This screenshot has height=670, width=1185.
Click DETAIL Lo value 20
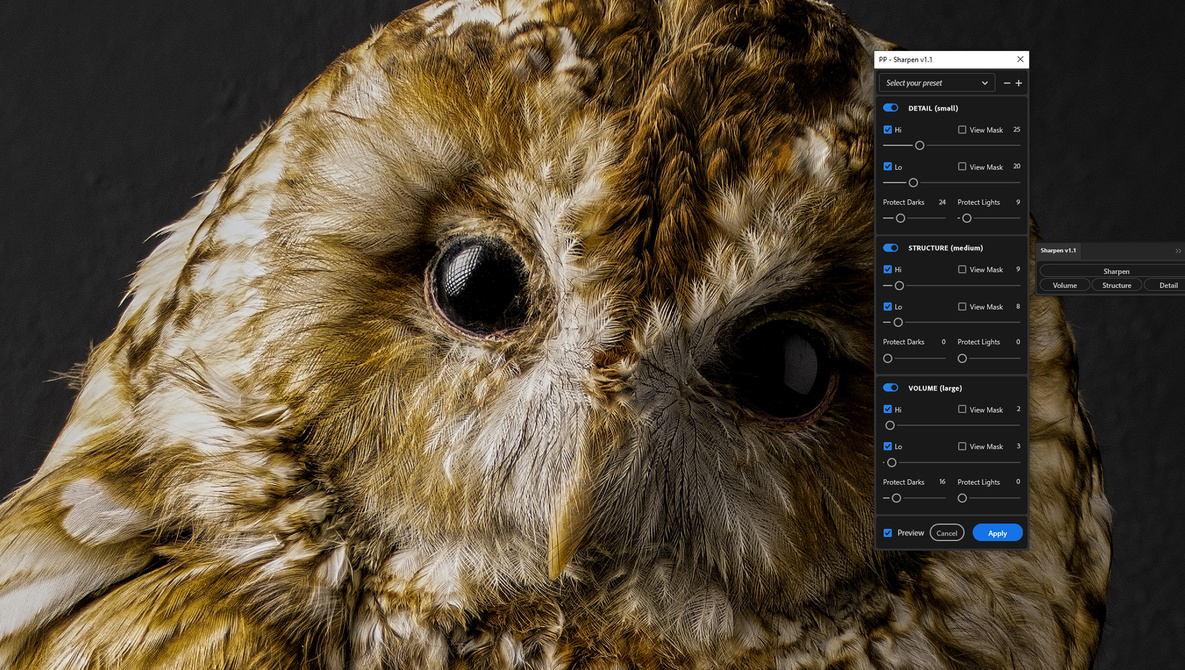[x=1016, y=166]
